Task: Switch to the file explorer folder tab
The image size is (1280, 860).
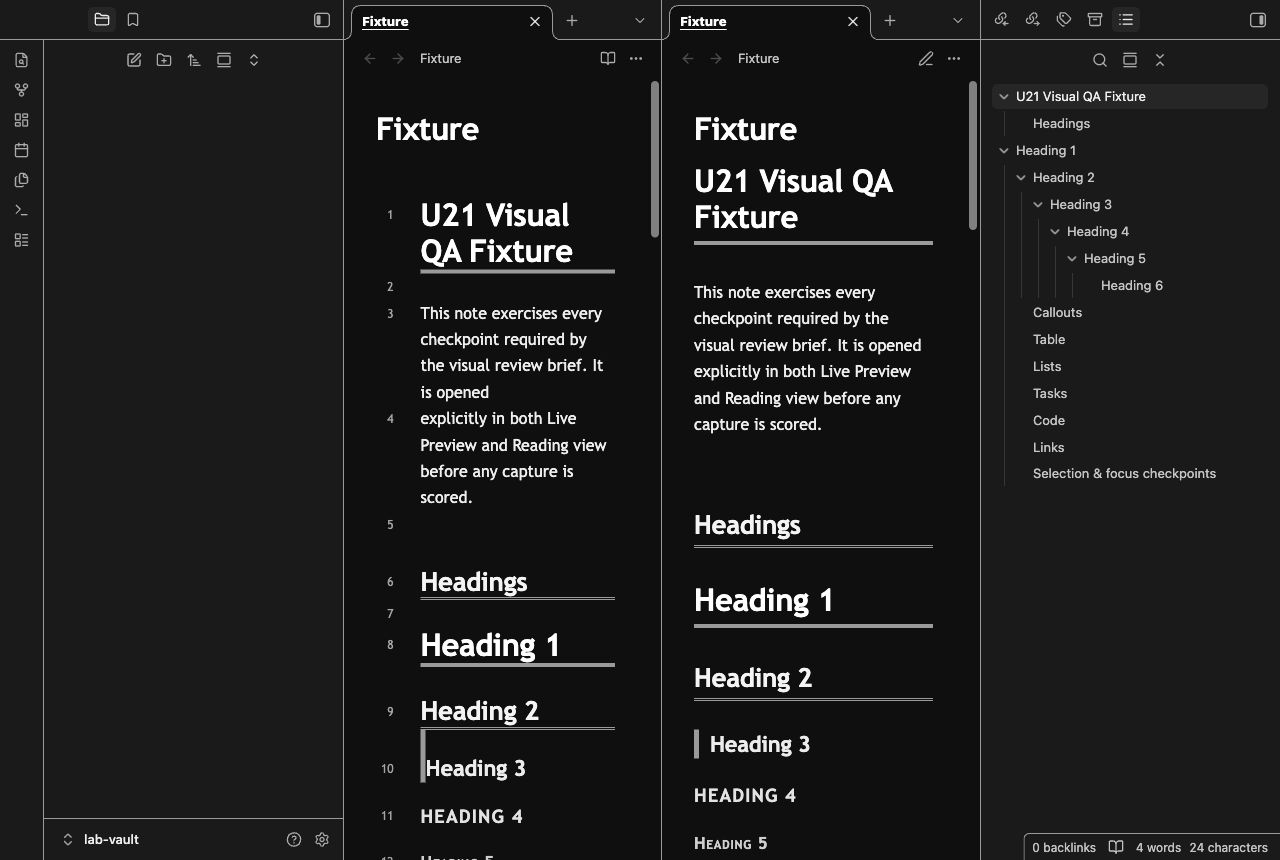Action: (x=101, y=20)
